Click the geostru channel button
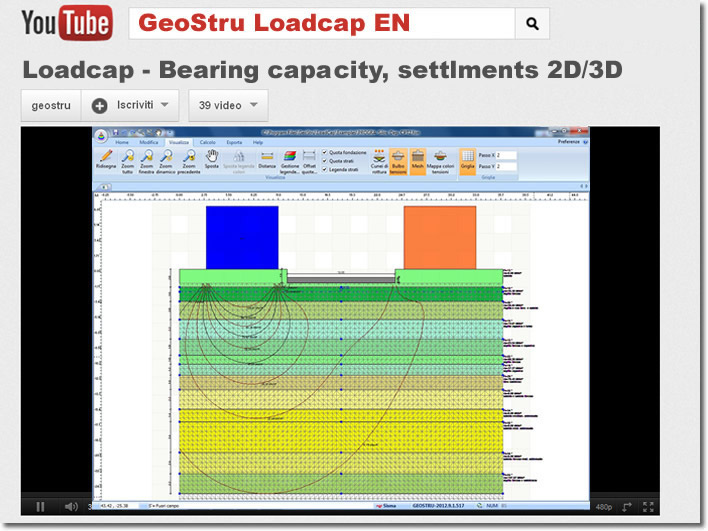The image size is (708, 531). pyautogui.click(x=51, y=106)
